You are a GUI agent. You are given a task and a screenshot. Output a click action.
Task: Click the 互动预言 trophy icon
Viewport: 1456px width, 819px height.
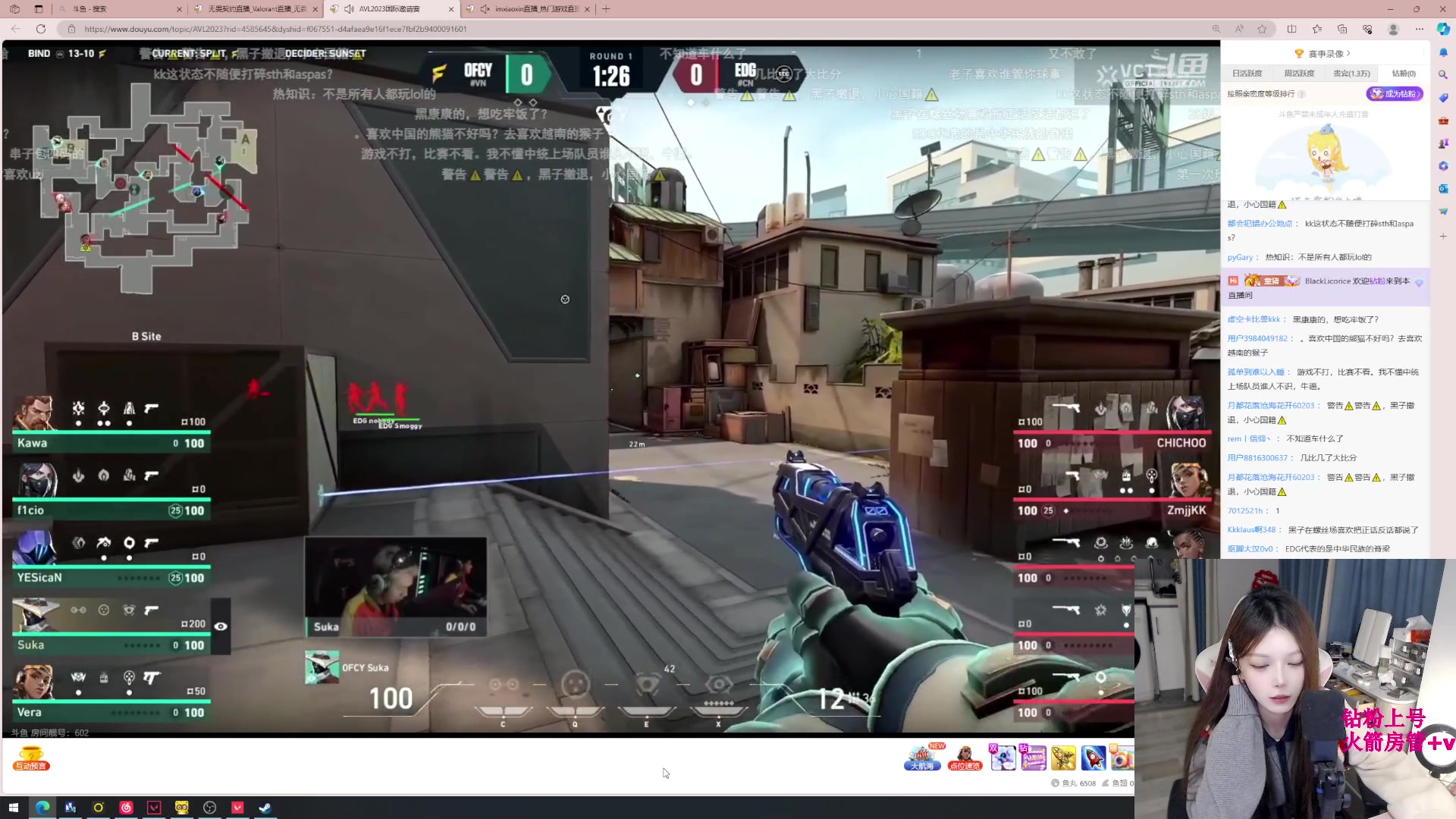coord(30,757)
